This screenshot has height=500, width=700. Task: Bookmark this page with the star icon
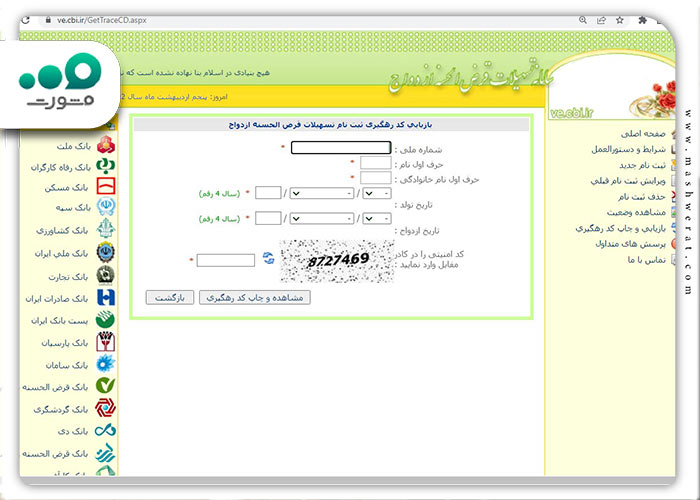(x=620, y=20)
